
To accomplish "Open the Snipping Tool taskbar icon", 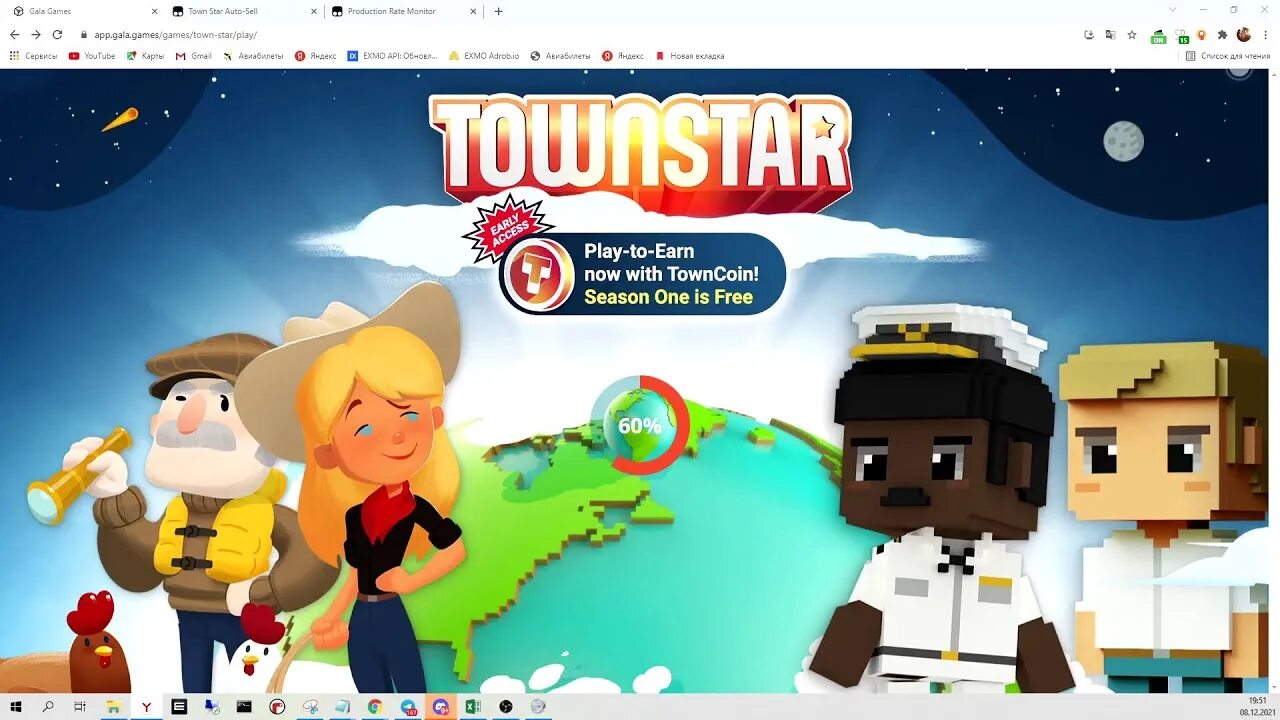I will tap(310, 706).
